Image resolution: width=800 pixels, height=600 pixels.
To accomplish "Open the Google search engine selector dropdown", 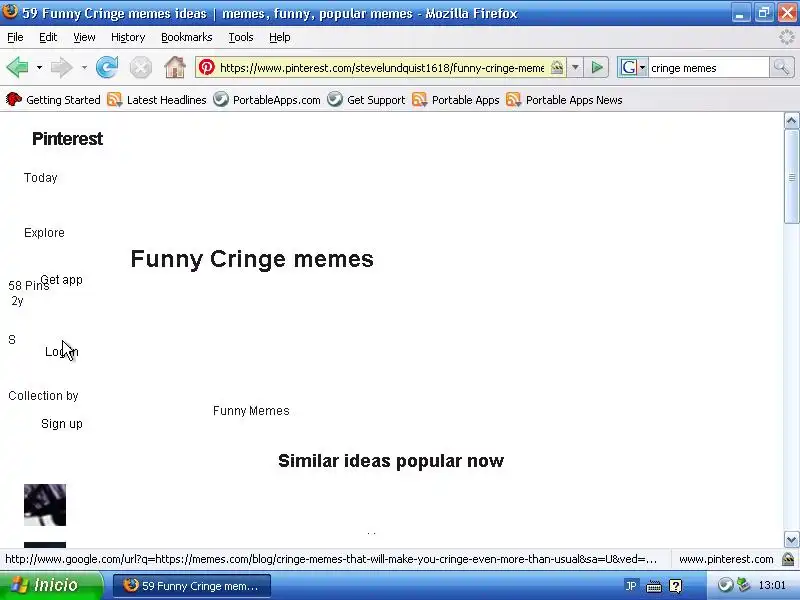I will [633, 67].
